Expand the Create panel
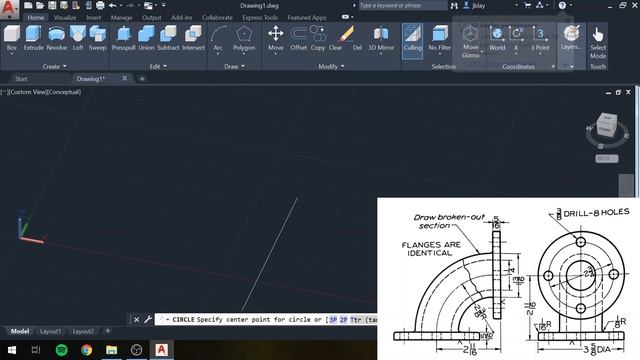The image size is (640, 360). 54,66
